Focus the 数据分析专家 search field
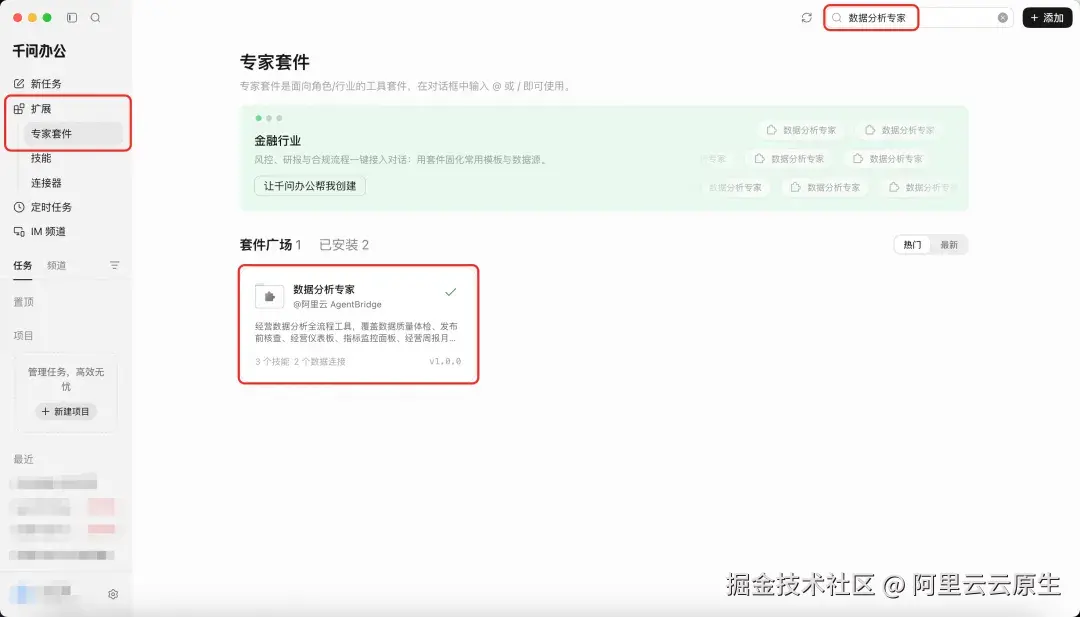 click(919, 18)
